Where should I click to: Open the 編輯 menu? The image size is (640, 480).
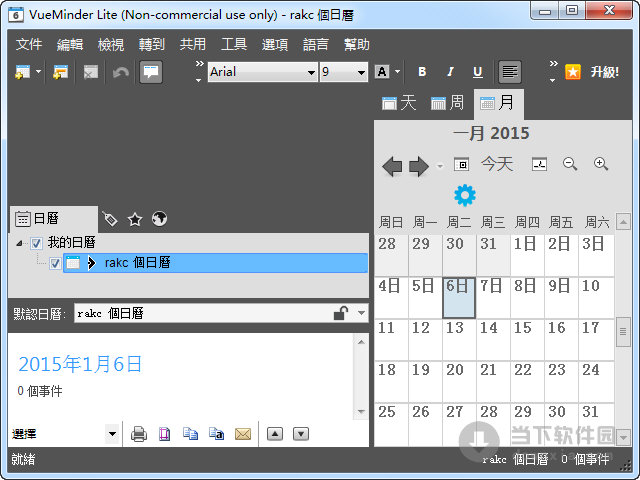(70, 44)
